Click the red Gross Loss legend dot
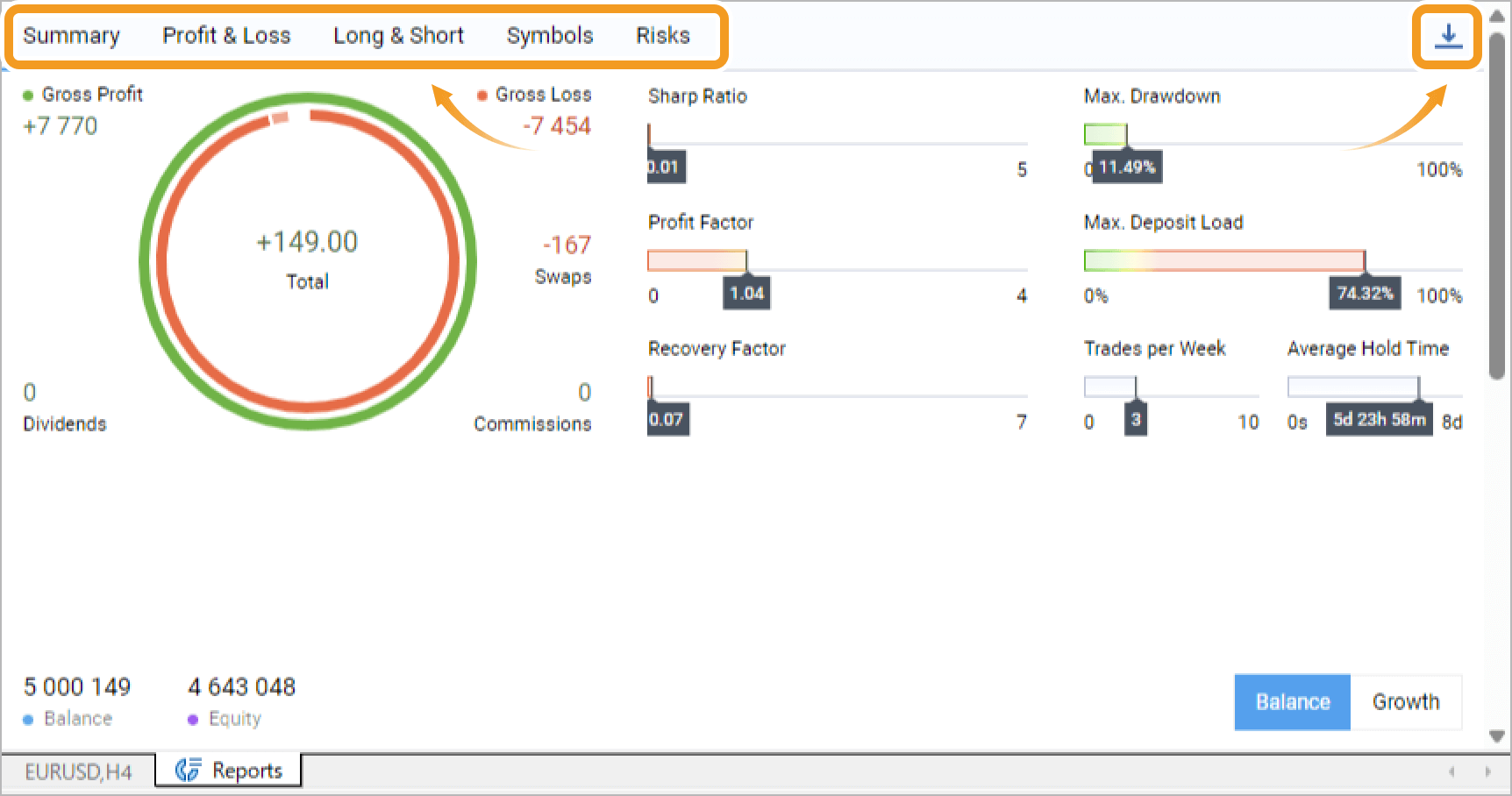 pyautogui.click(x=481, y=96)
